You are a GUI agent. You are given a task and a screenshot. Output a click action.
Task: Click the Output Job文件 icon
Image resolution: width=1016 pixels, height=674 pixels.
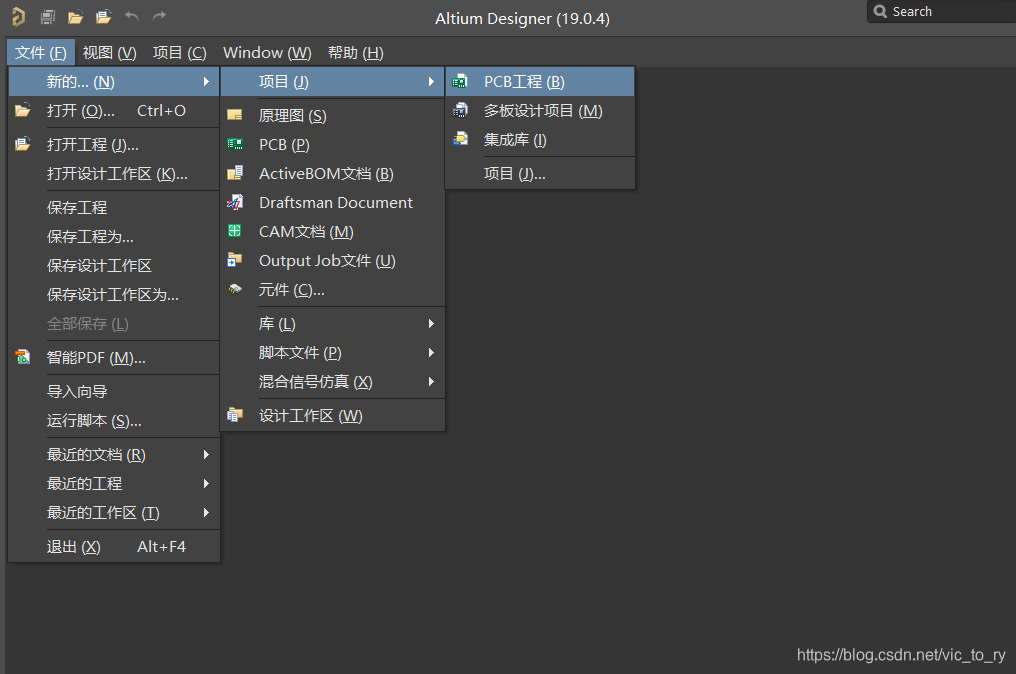pos(235,260)
